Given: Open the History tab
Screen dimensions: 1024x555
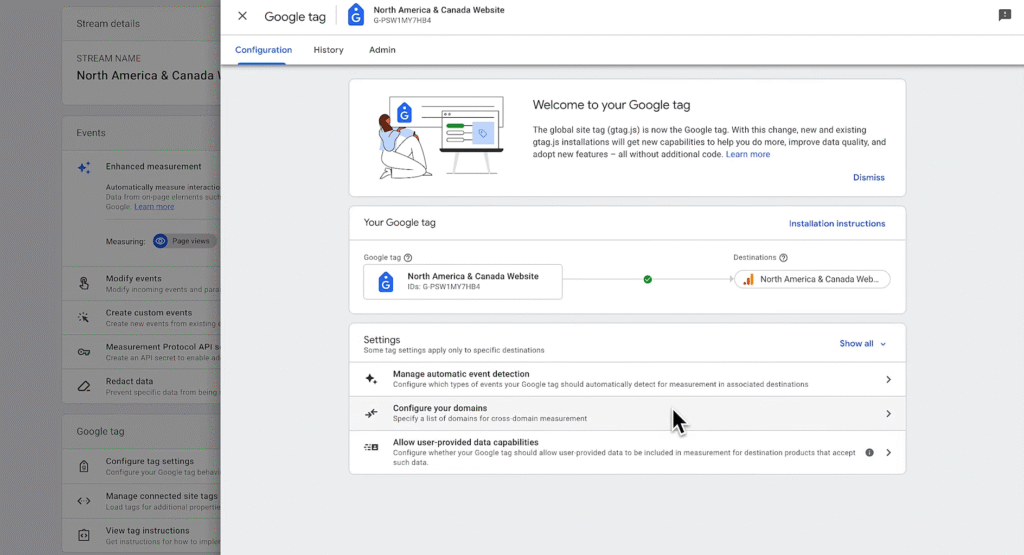Looking at the screenshot, I should coord(328,50).
